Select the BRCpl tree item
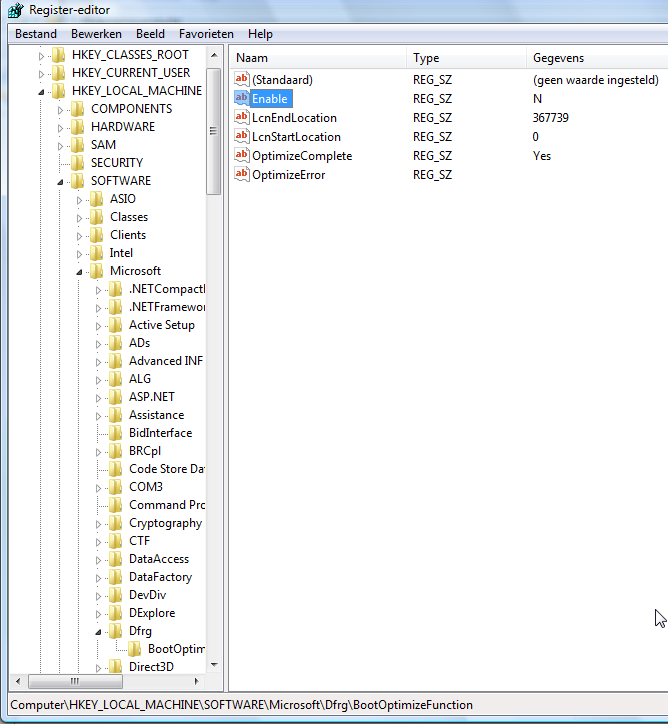 (145, 451)
